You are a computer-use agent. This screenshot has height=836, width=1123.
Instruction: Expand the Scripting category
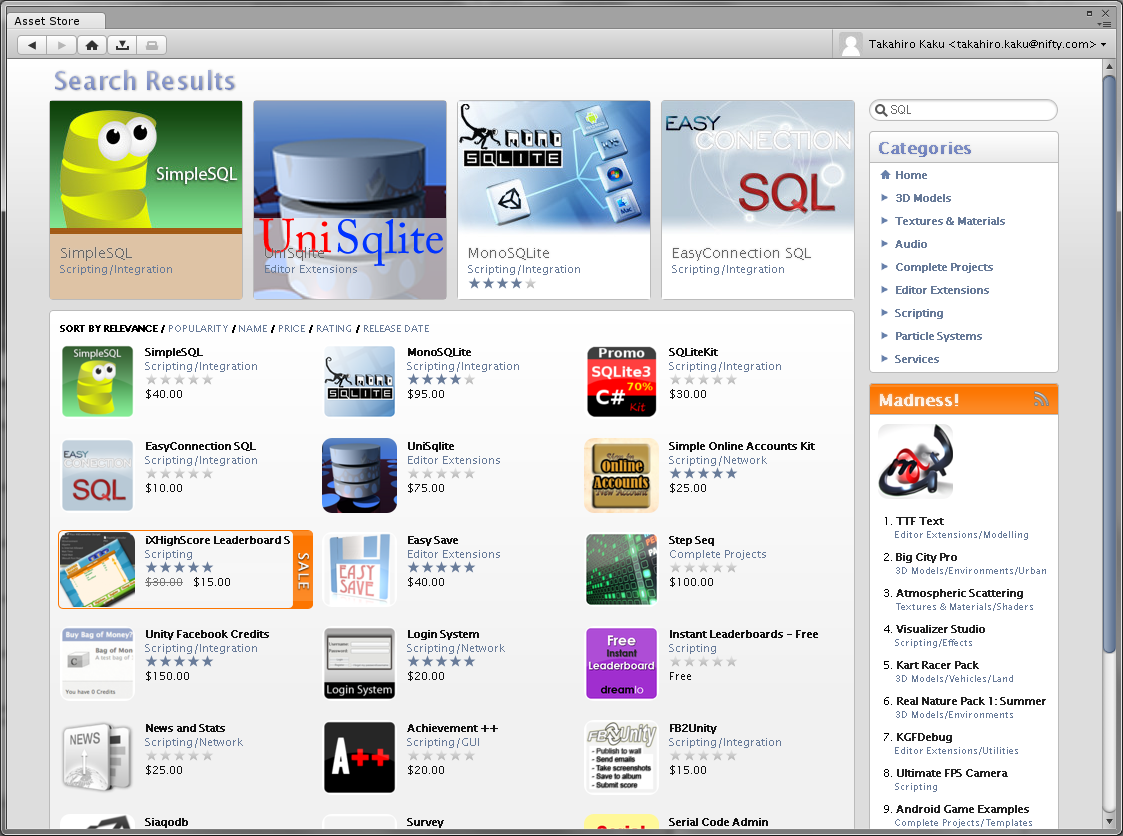click(x=918, y=312)
